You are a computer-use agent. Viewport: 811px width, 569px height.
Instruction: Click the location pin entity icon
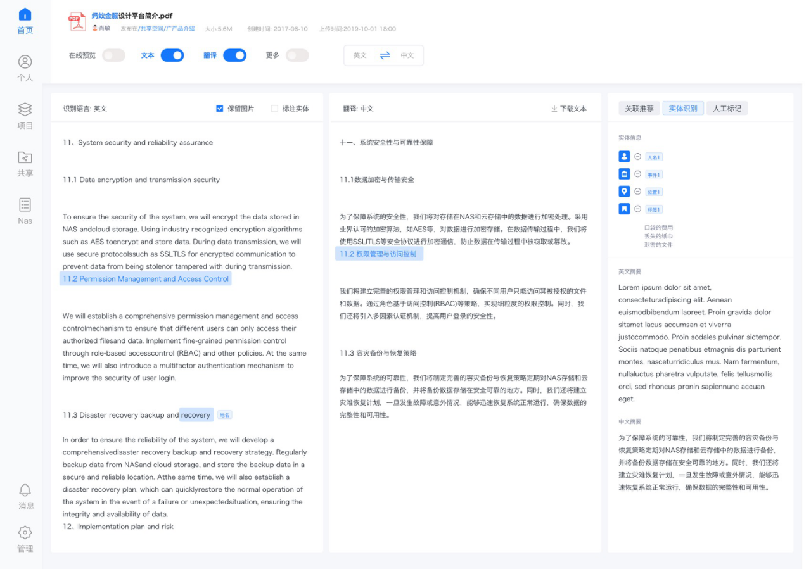624,191
